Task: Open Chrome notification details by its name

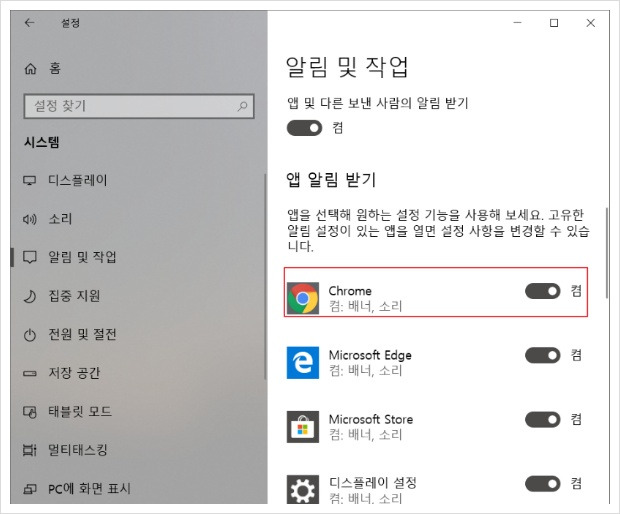Action: pyautogui.click(x=350, y=291)
